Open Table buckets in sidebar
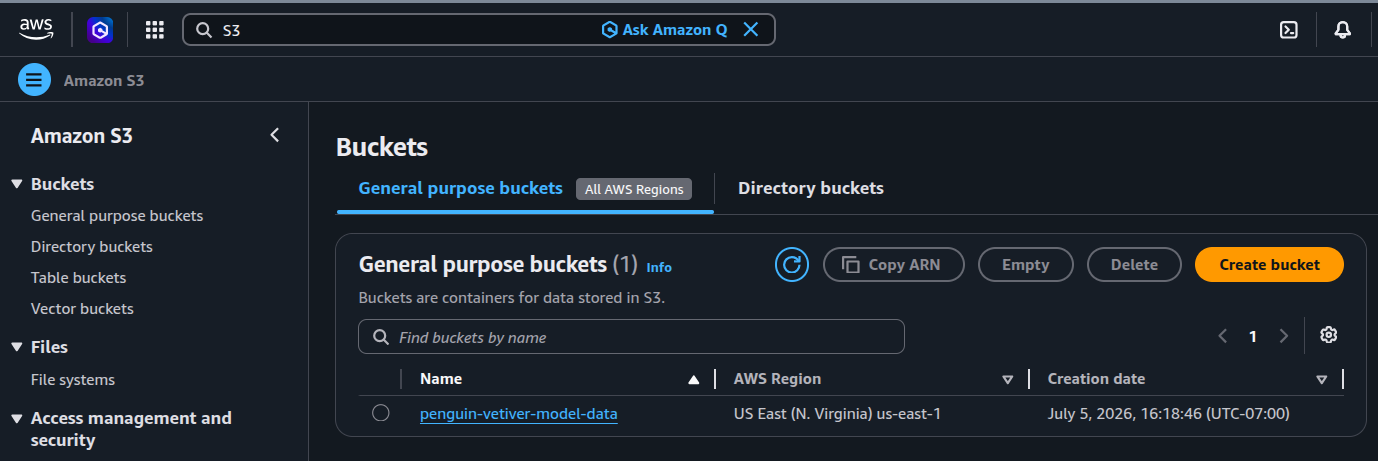The width and height of the screenshot is (1378, 461). (79, 278)
